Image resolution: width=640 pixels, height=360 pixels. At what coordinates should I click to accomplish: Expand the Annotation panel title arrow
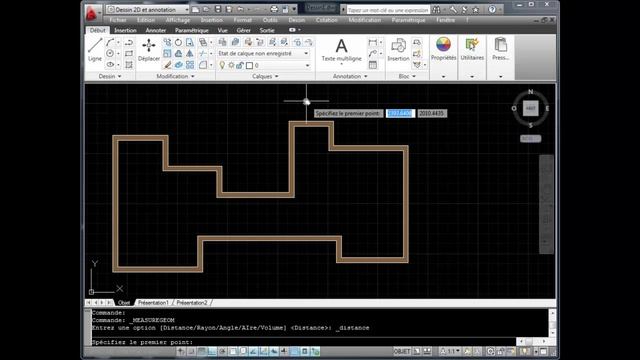(x=366, y=76)
